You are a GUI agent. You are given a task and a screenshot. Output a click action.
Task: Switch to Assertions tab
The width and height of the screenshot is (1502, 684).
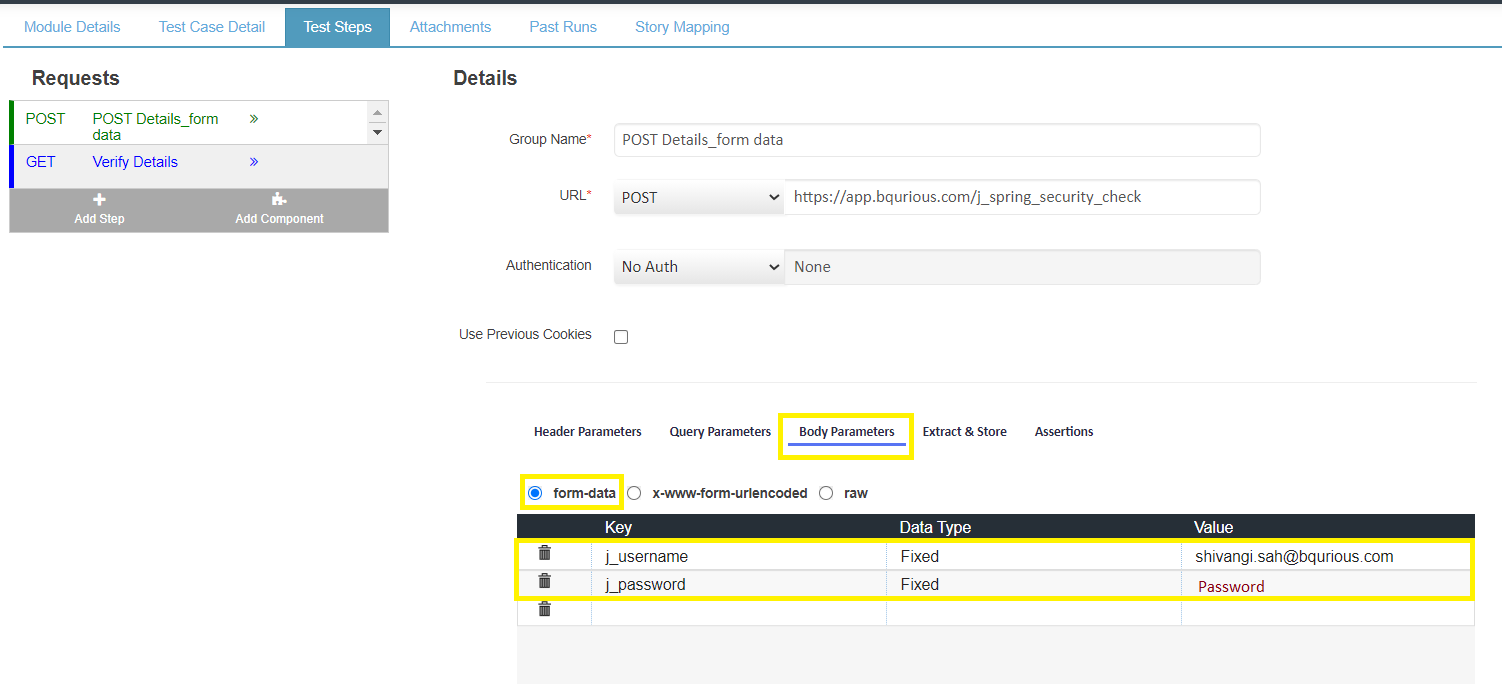1064,432
